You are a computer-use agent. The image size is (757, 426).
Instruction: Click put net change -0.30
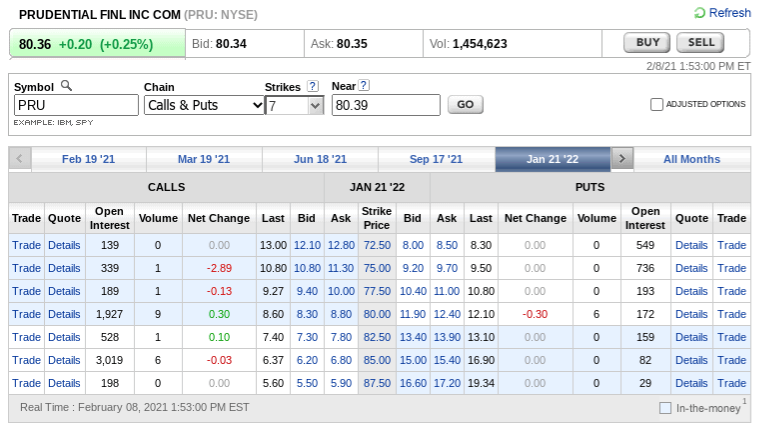[535, 314]
